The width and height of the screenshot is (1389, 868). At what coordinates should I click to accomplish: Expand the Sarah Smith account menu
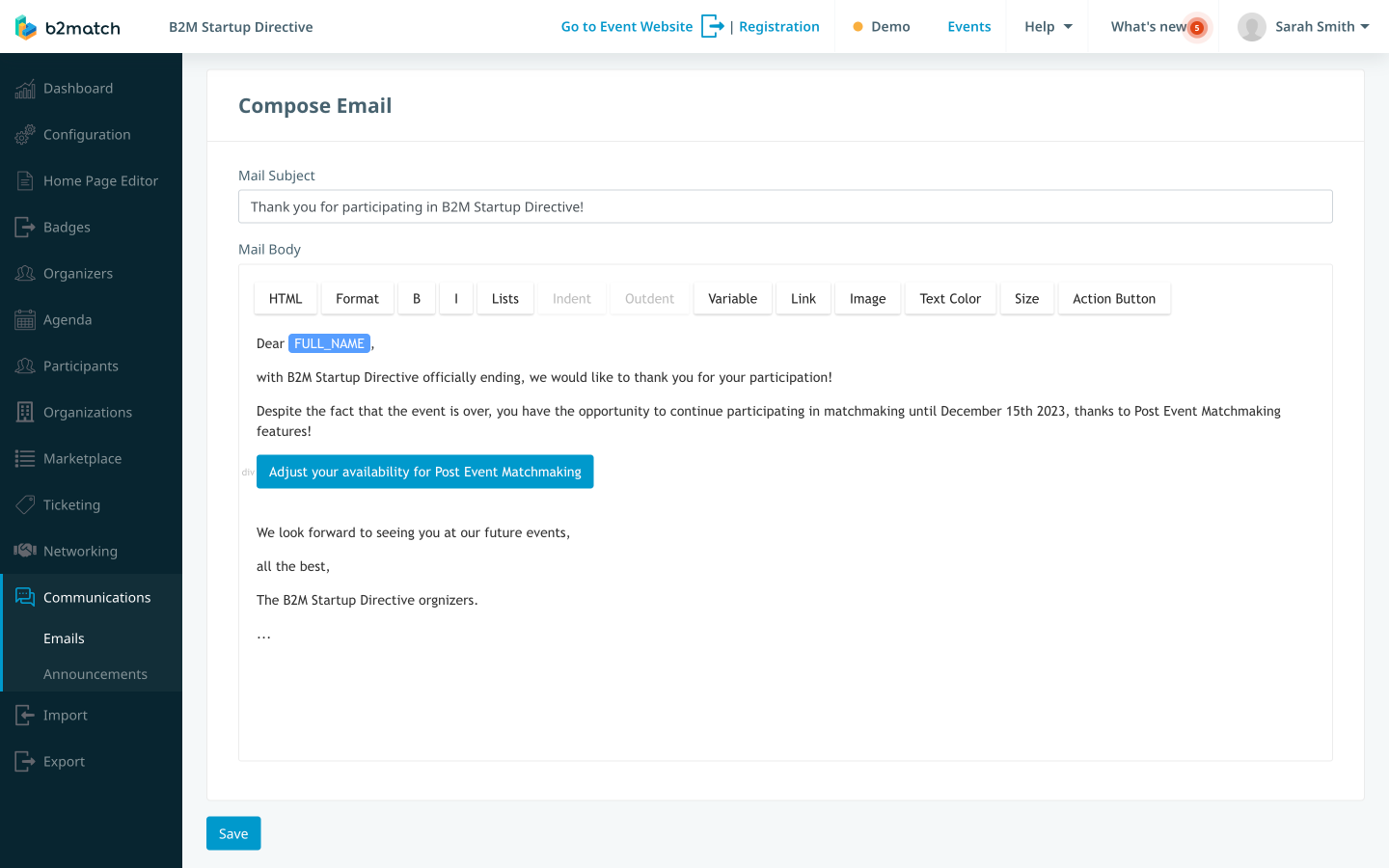1303,26
